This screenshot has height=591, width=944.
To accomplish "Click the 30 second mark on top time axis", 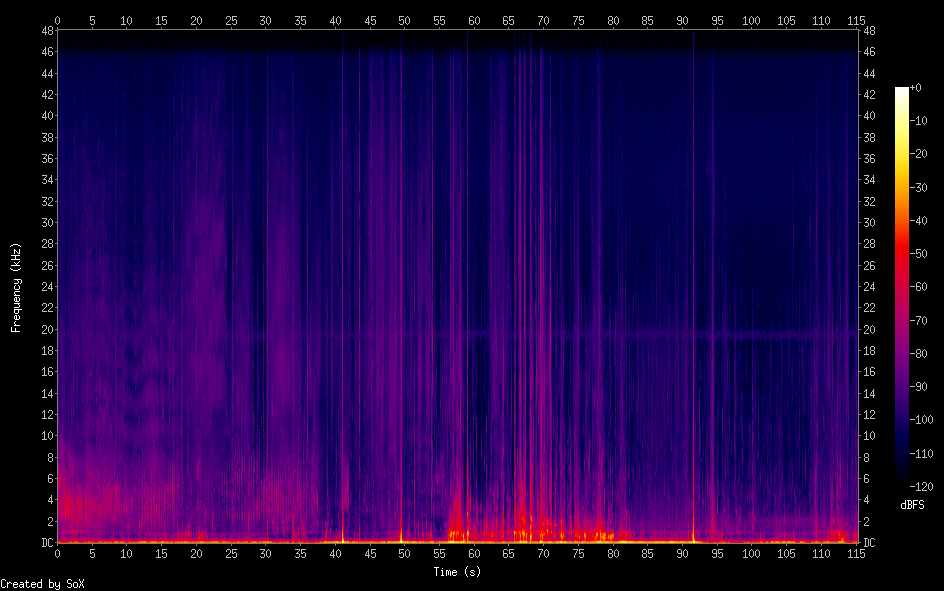I will click(x=265, y=20).
